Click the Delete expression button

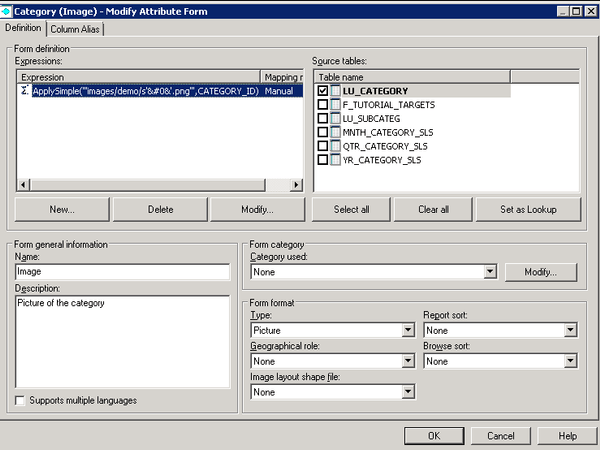click(160, 209)
